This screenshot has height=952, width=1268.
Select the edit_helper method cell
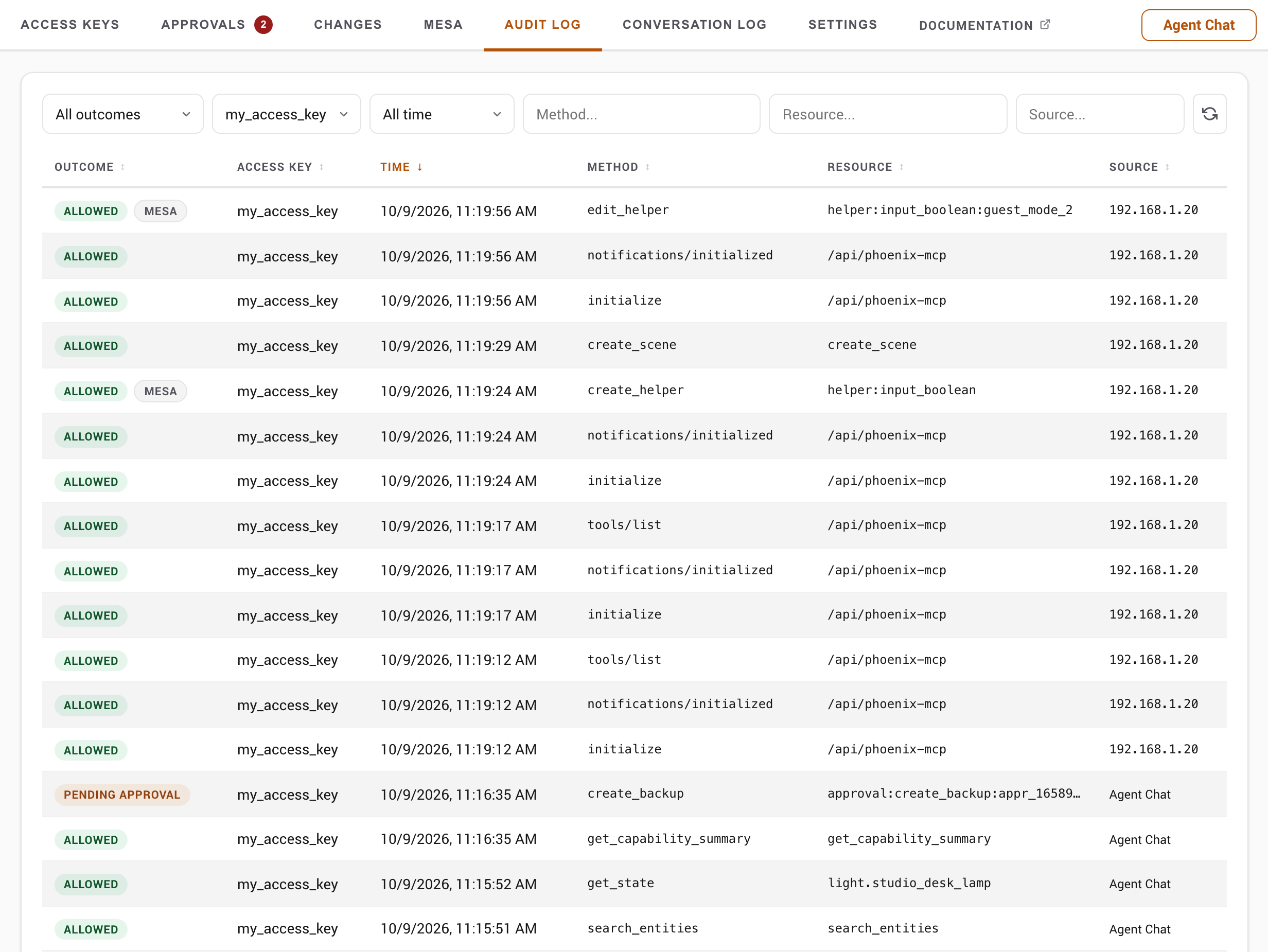coord(628,210)
